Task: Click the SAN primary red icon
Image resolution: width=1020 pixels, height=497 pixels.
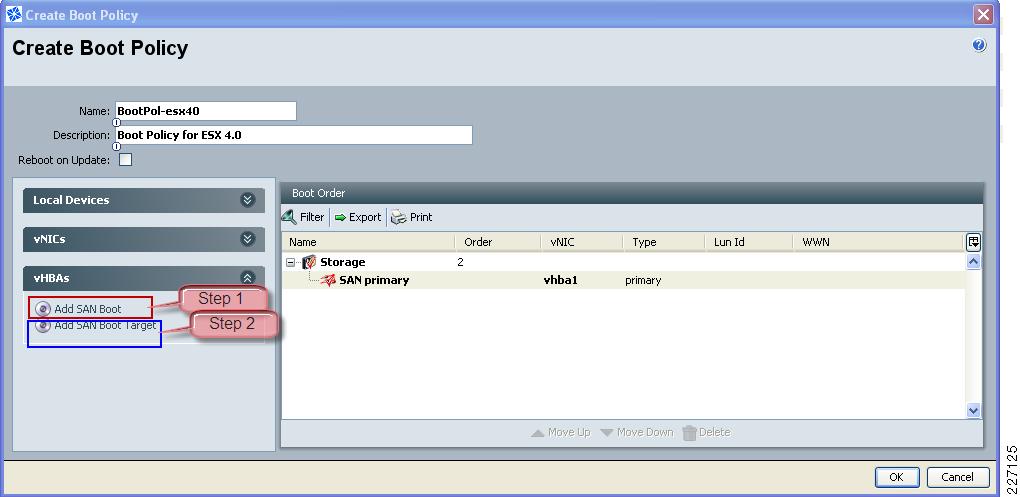Action: click(x=329, y=280)
